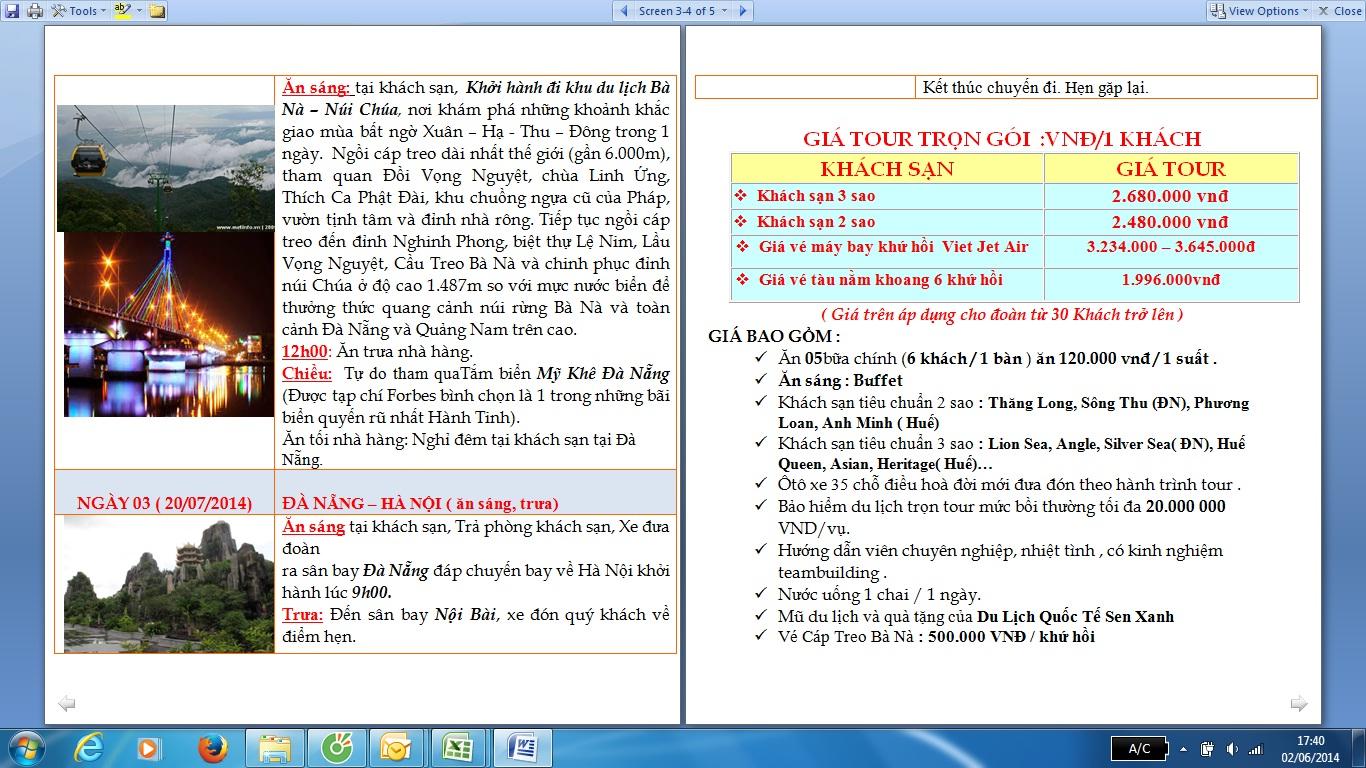Viewport: 1366px width, 768px height.
Task: Go to next screen arrow
Action: 742,11
